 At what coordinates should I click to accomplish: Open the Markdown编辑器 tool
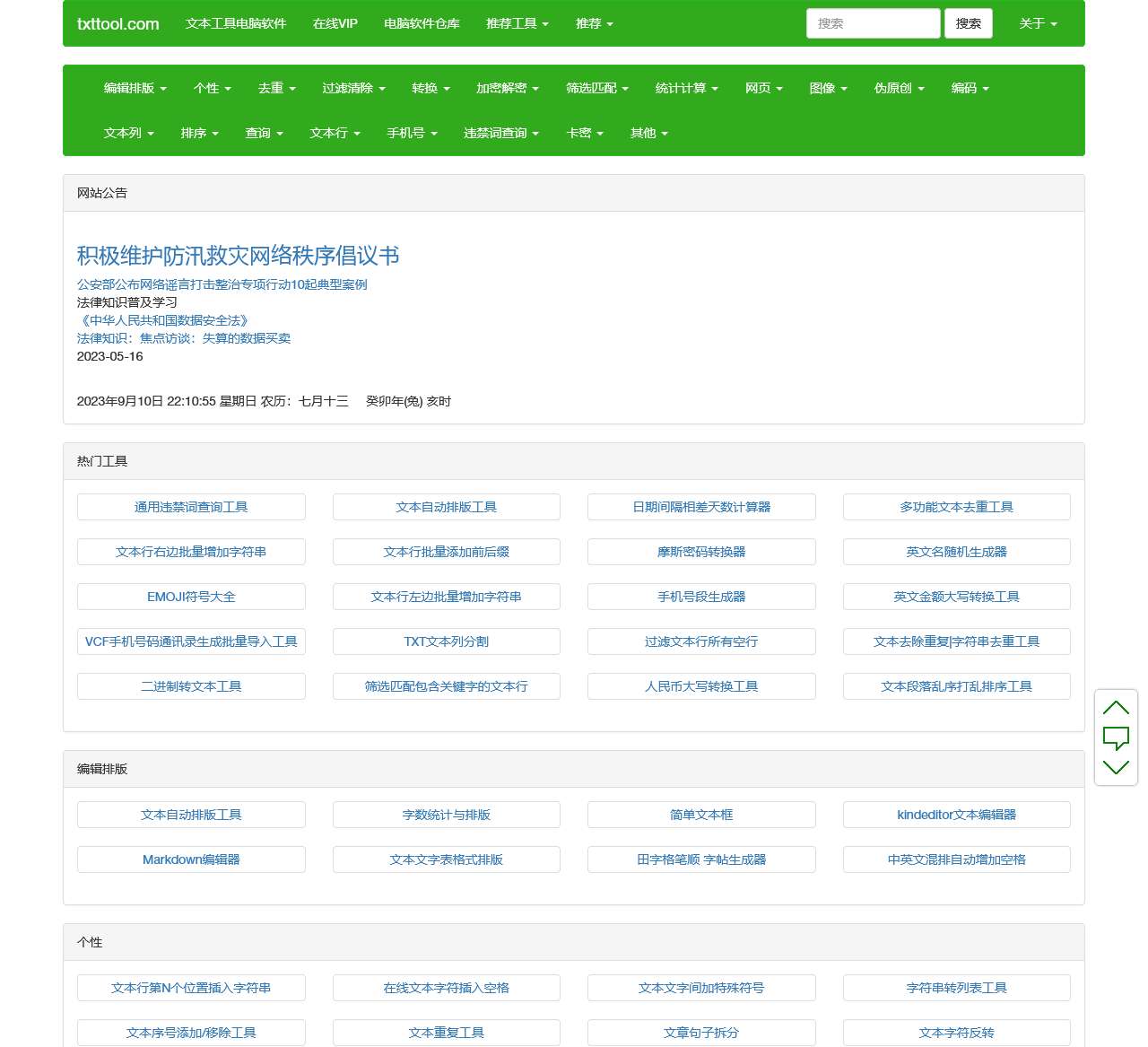click(x=191, y=859)
